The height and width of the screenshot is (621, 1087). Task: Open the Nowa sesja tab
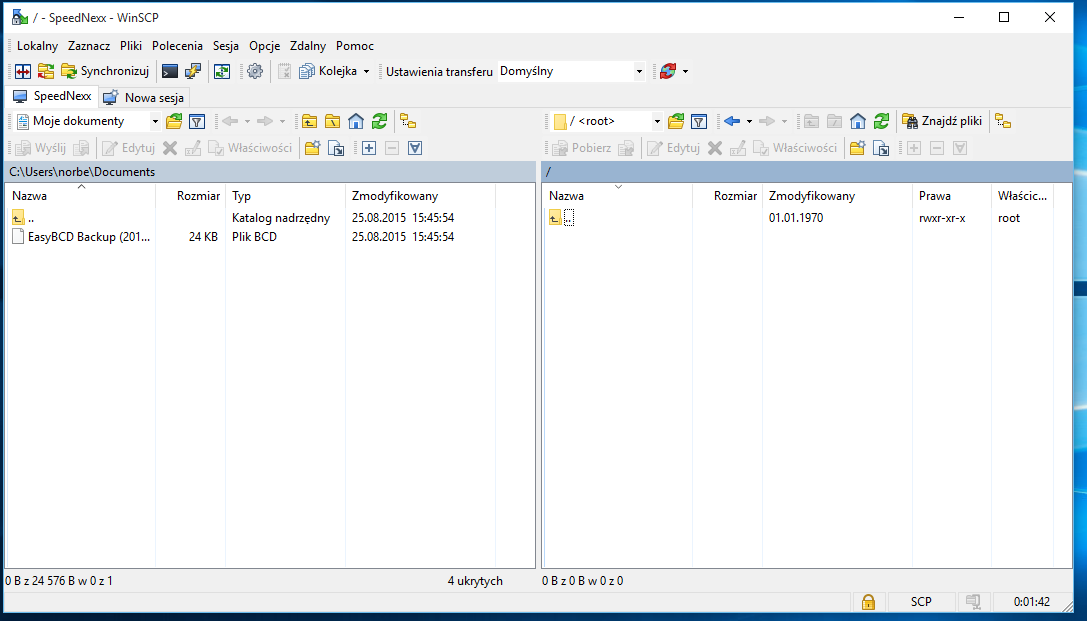pyautogui.click(x=144, y=98)
